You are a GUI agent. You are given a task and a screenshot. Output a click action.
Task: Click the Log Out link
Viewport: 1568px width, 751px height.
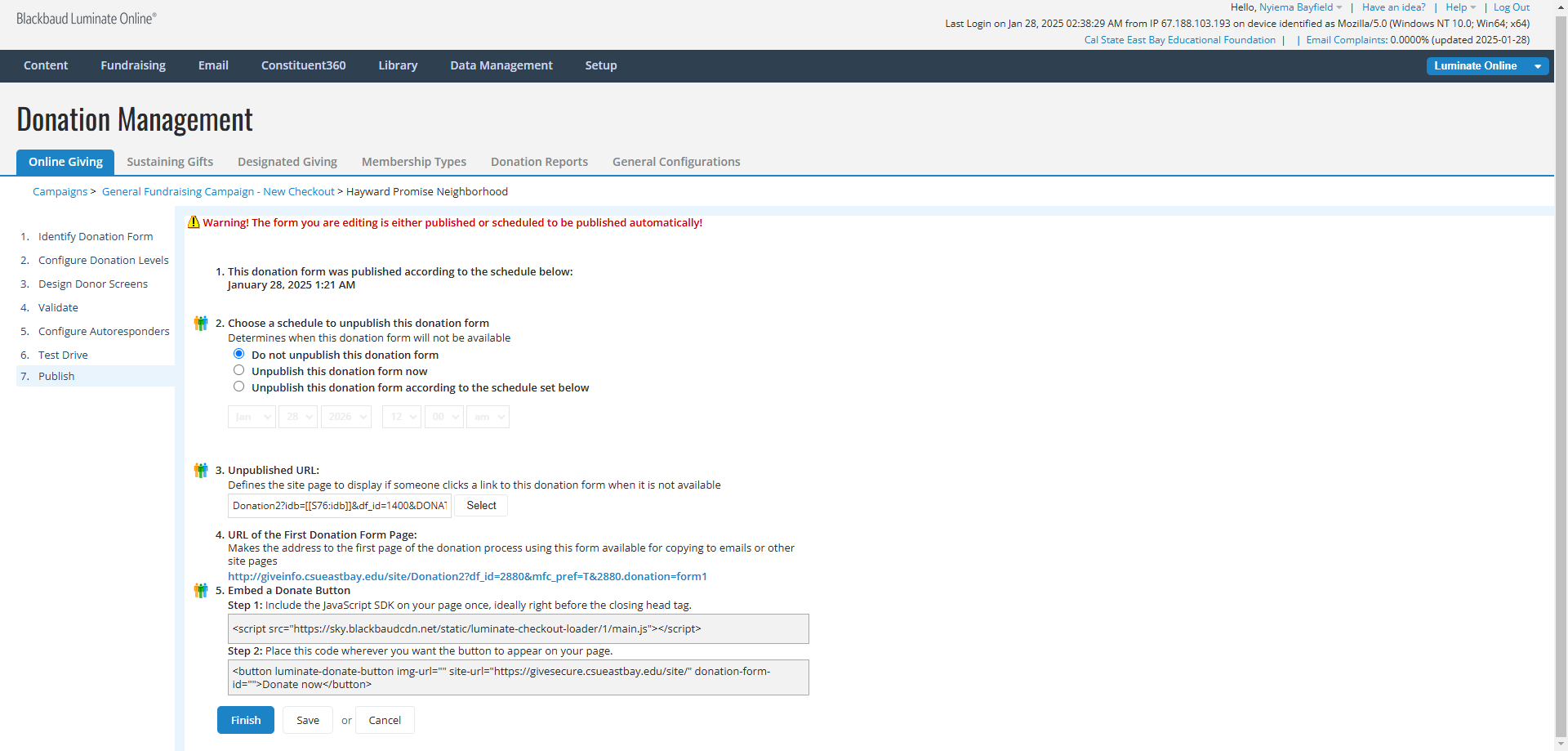(1512, 7)
